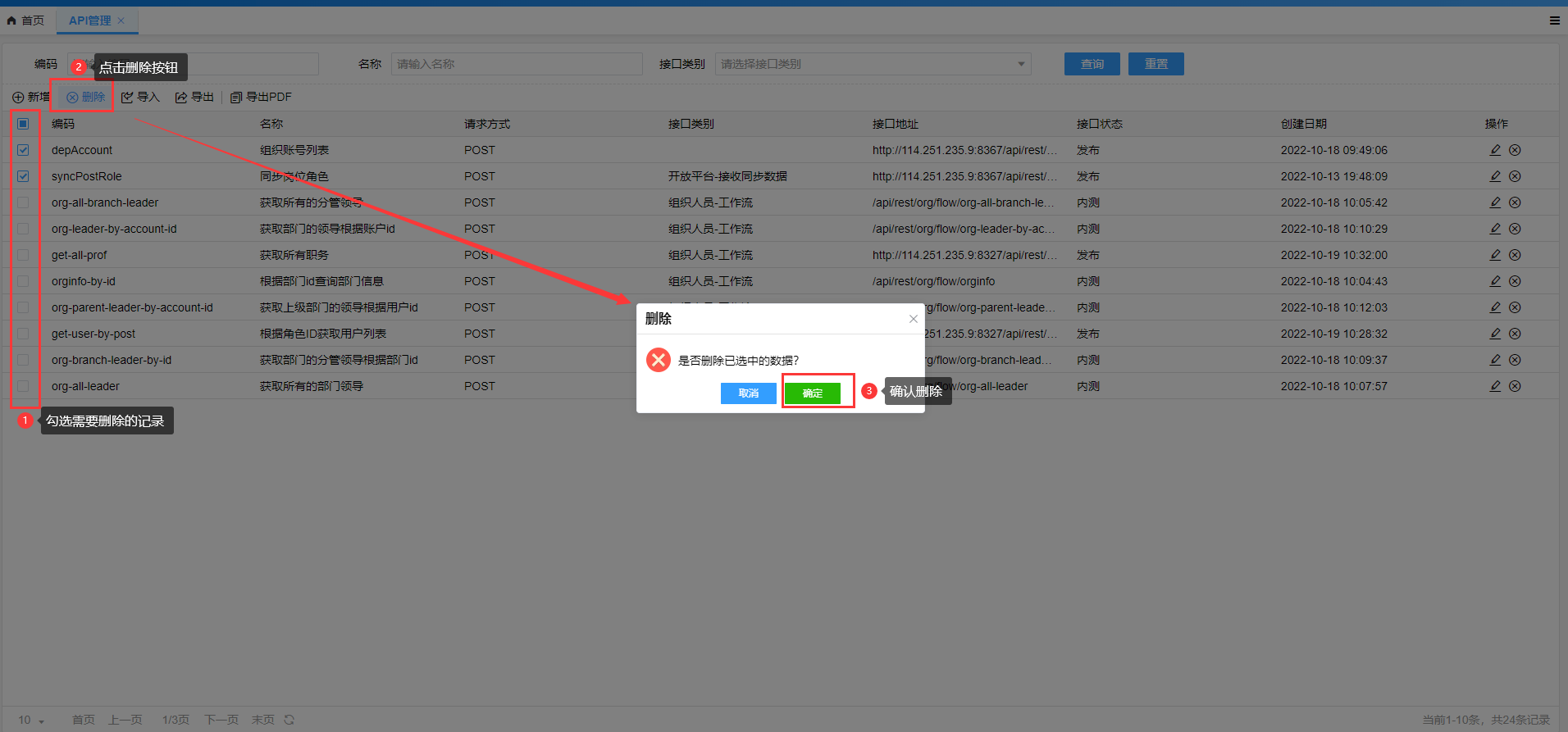Open the hamburger menu at top right
Viewport: 1568px width, 732px height.
click(x=1554, y=20)
